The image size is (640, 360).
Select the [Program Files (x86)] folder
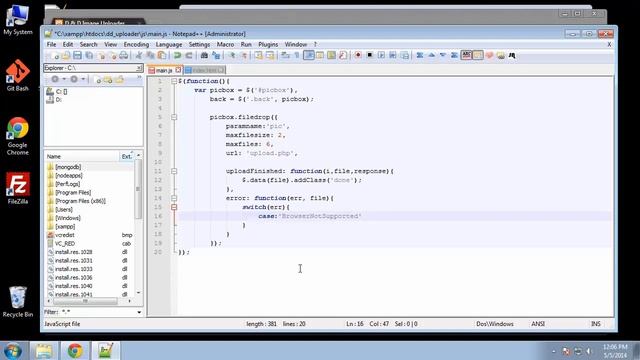(76, 201)
